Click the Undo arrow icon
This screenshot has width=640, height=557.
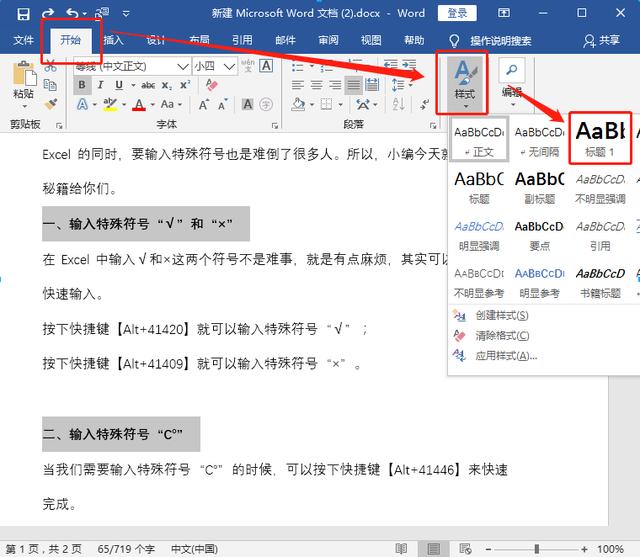point(73,13)
